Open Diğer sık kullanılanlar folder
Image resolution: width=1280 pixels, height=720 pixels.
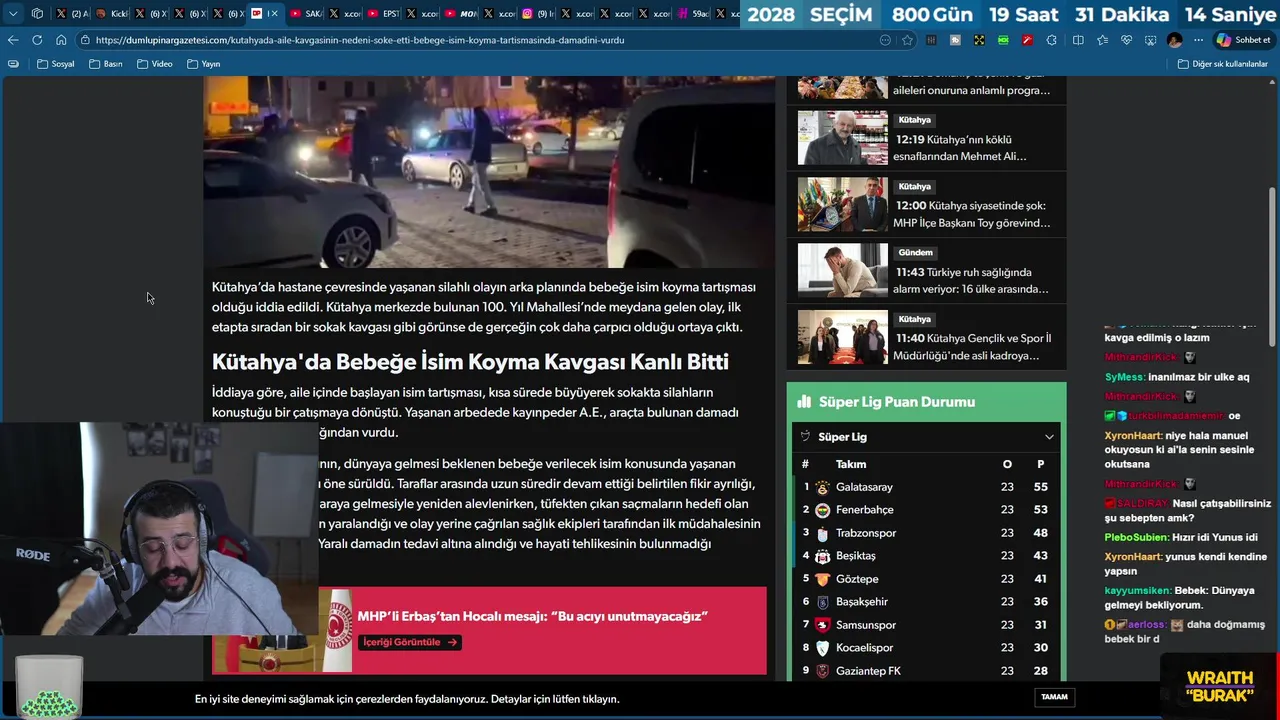pyautogui.click(x=1222, y=64)
